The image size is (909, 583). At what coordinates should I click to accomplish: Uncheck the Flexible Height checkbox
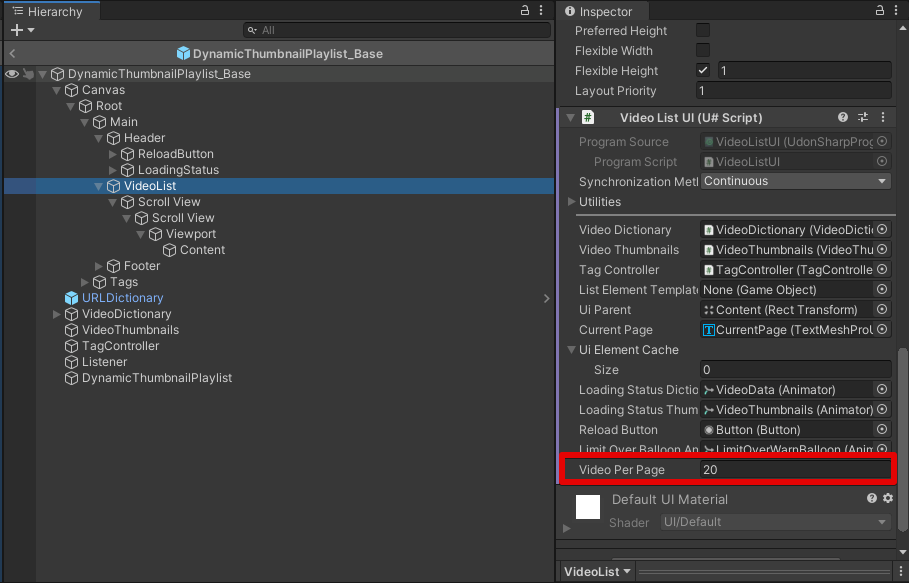pyautogui.click(x=703, y=71)
